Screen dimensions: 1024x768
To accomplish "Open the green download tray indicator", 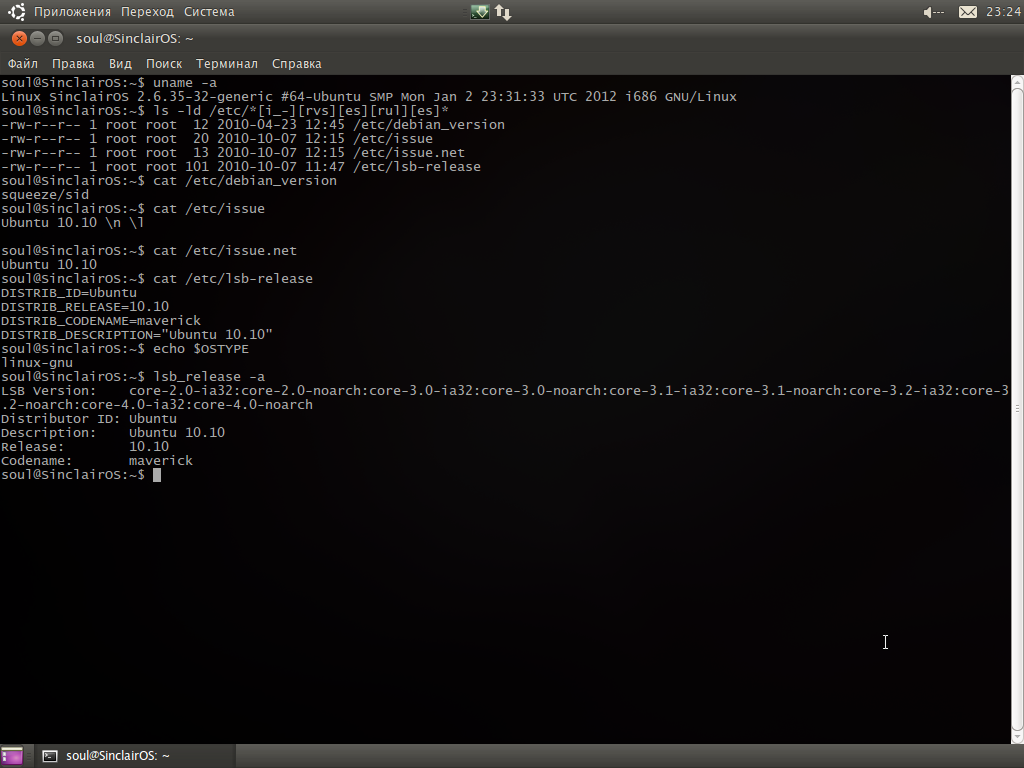I will point(479,12).
